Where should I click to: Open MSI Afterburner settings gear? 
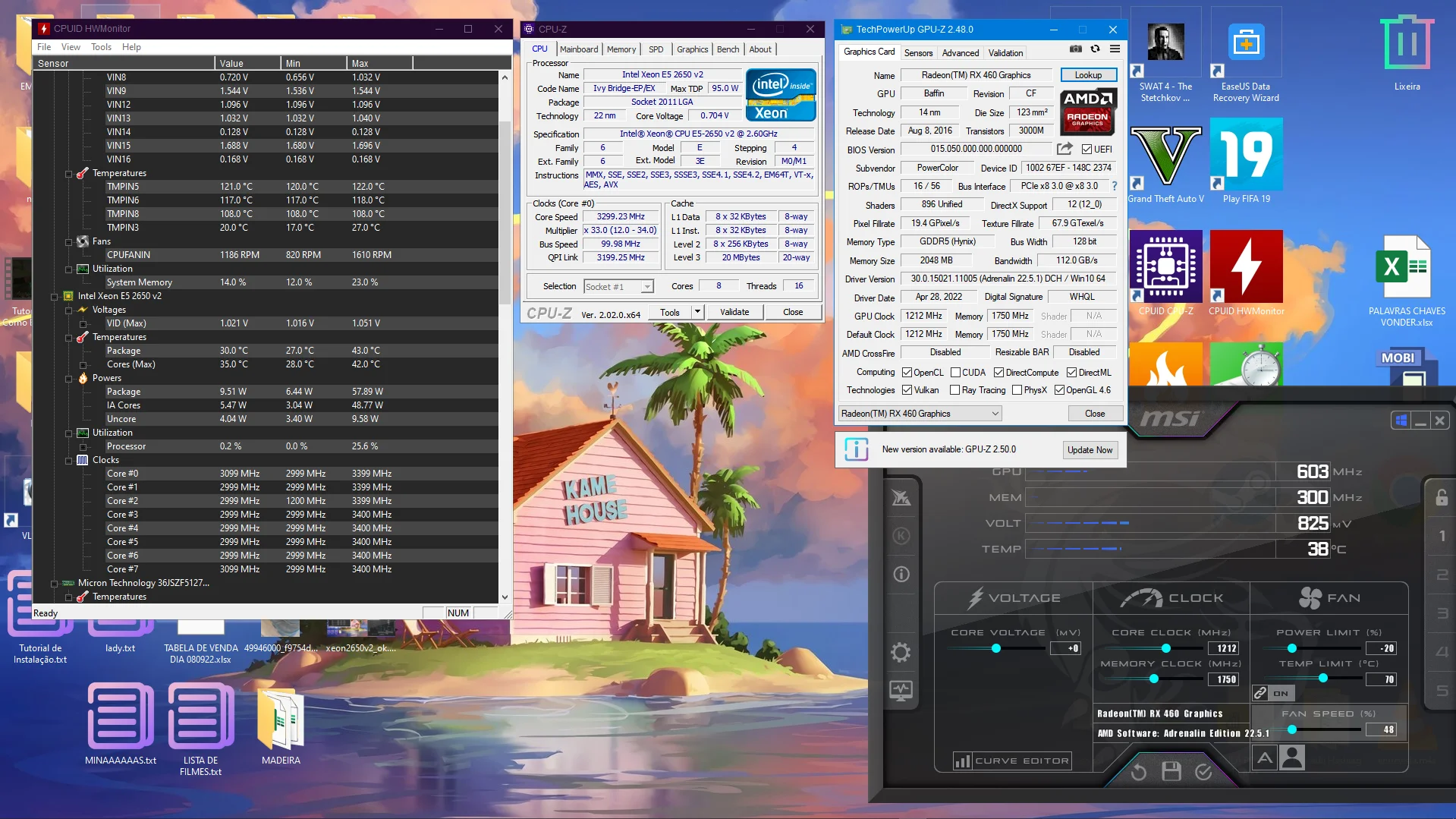pyautogui.click(x=901, y=652)
